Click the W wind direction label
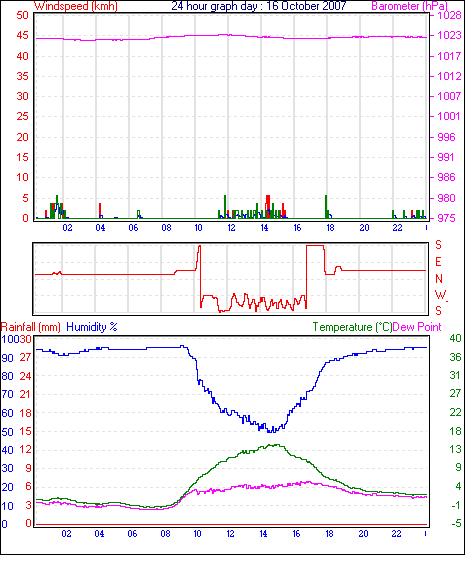This screenshot has width=466, height=563. click(x=440, y=295)
